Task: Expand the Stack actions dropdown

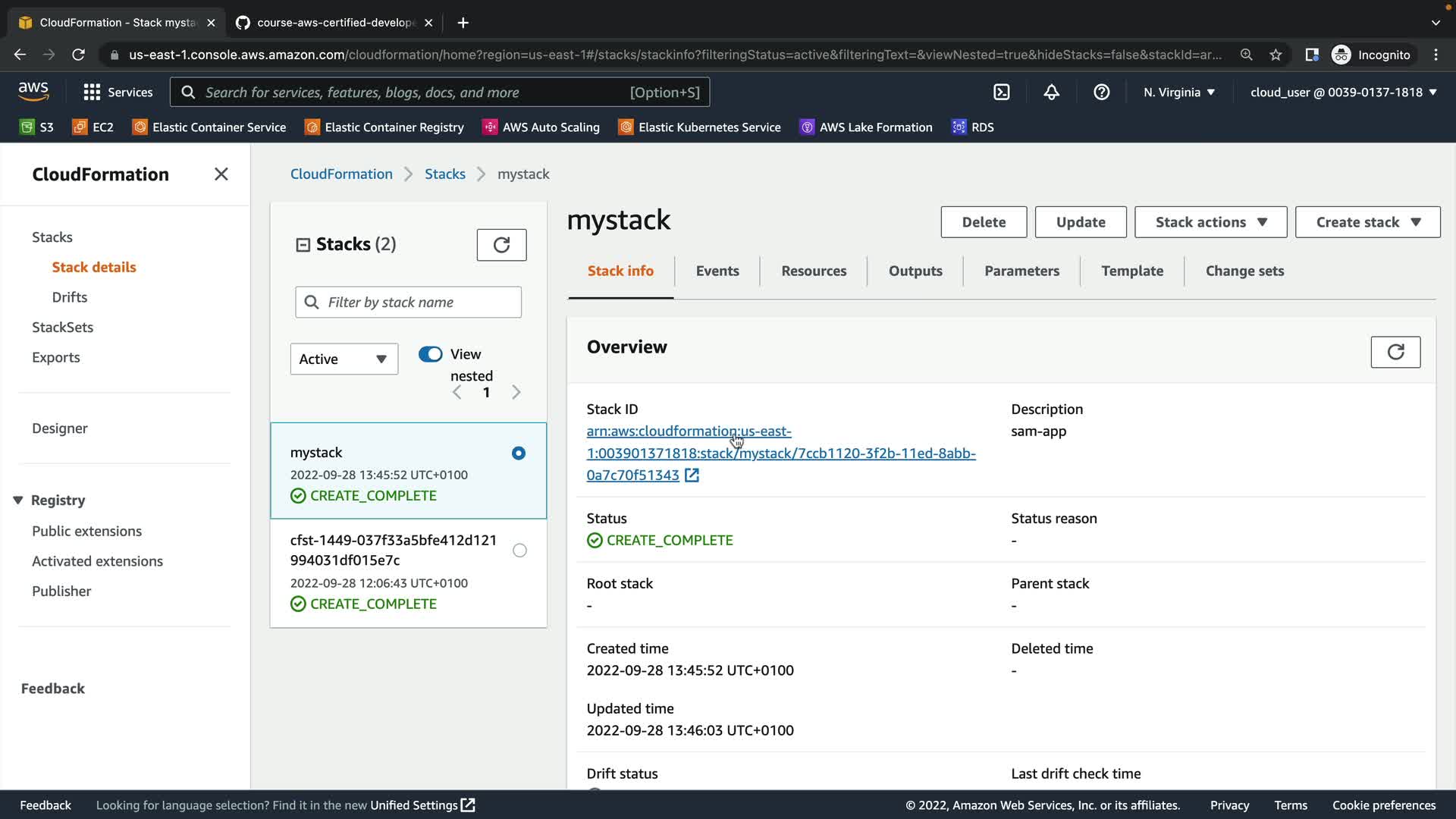Action: click(x=1210, y=222)
